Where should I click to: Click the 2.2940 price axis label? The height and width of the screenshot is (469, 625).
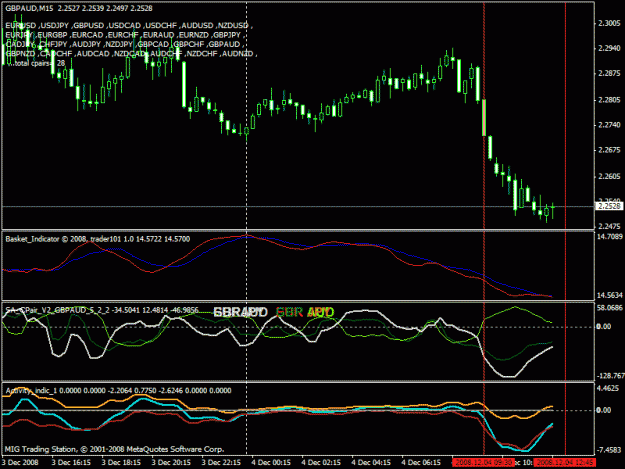coord(609,48)
